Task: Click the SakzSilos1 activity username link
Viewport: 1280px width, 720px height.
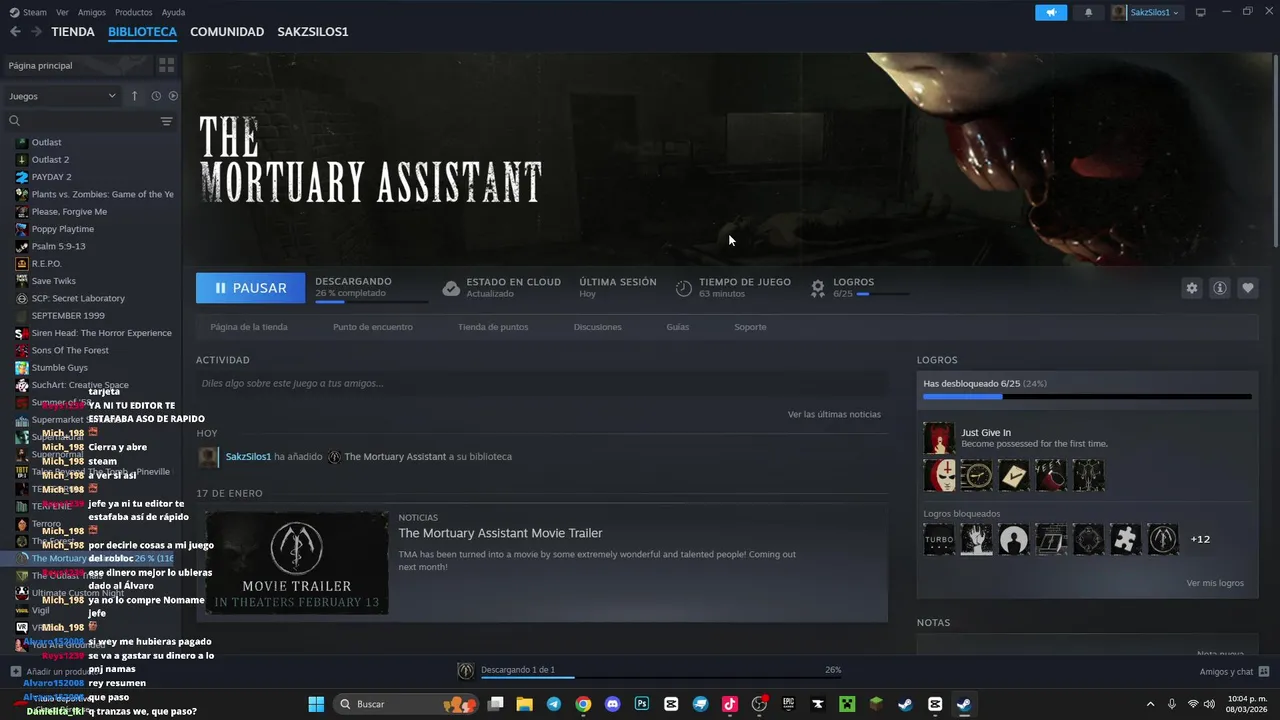Action: pyautogui.click(x=248, y=456)
